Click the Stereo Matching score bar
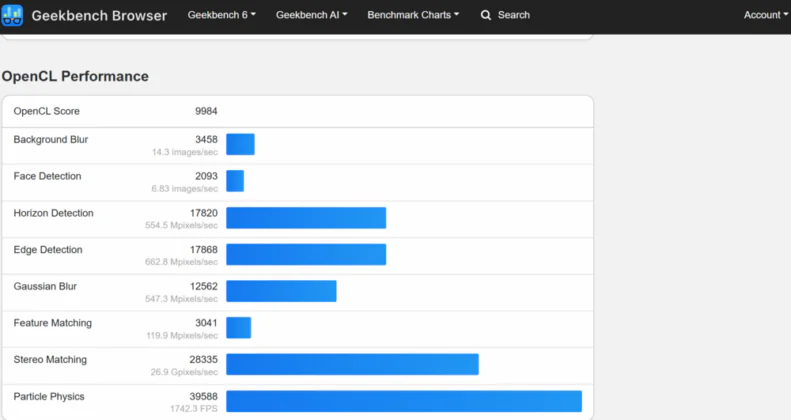The image size is (791, 420). pyautogui.click(x=353, y=365)
